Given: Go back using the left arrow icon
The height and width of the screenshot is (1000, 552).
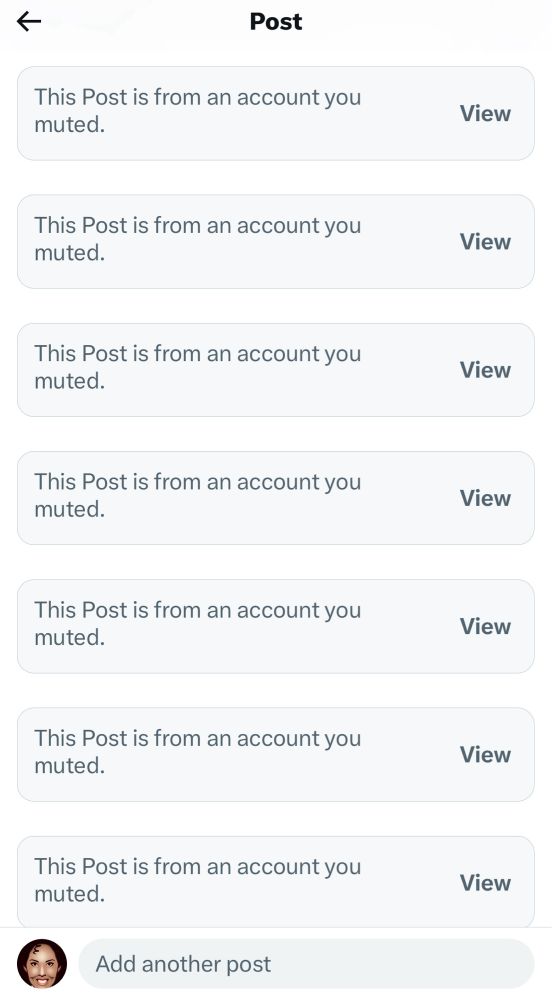Looking at the screenshot, I should [29, 22].
